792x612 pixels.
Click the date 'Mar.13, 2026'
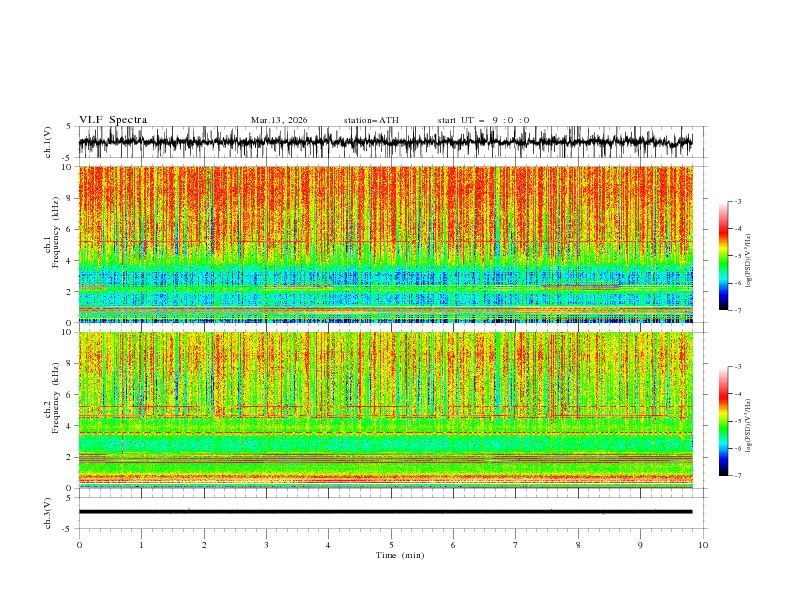pos(279,120)
